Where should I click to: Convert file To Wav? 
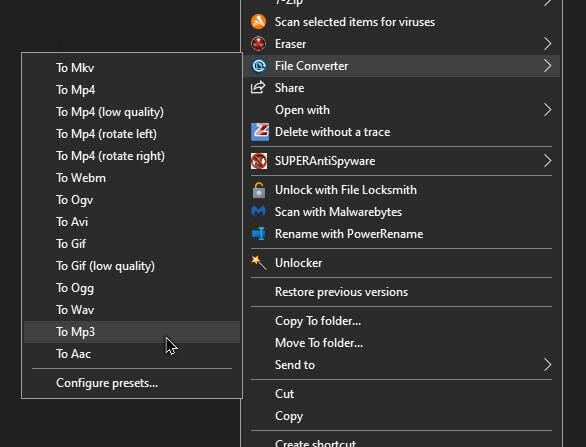[x=132, y=310]
